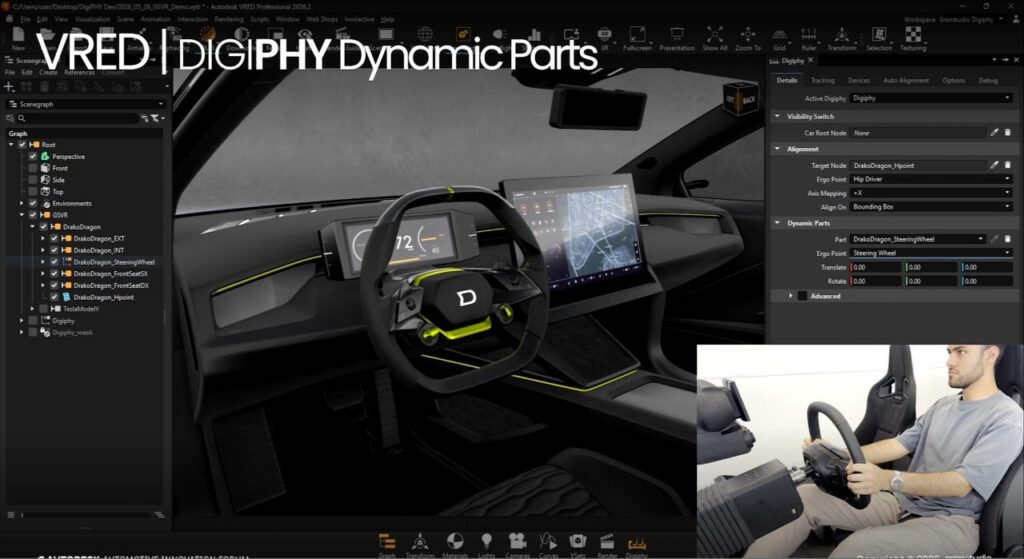Clear Car Root Node with trash icon

1008,133
